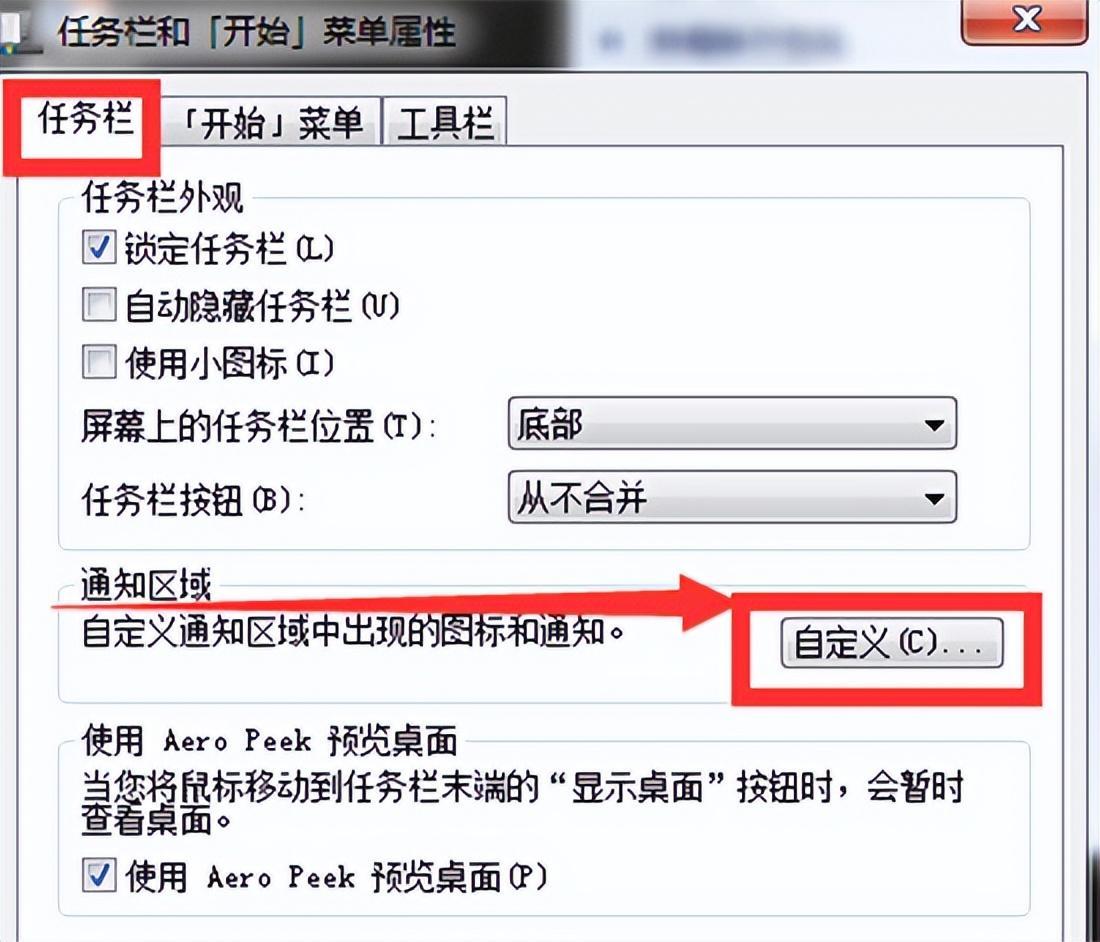This screenshot has width=1100, height=942.
Task: Click arrow of 从不合并 combo box
Action: (934, 499)
